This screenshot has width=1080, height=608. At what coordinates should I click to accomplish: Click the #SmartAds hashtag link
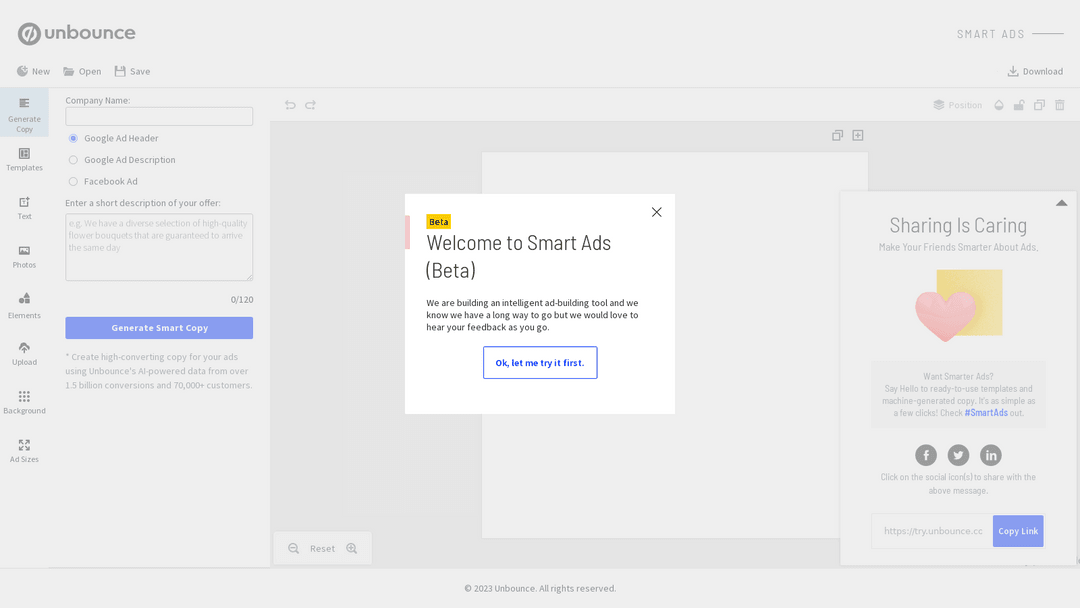(x=986, y=413)
